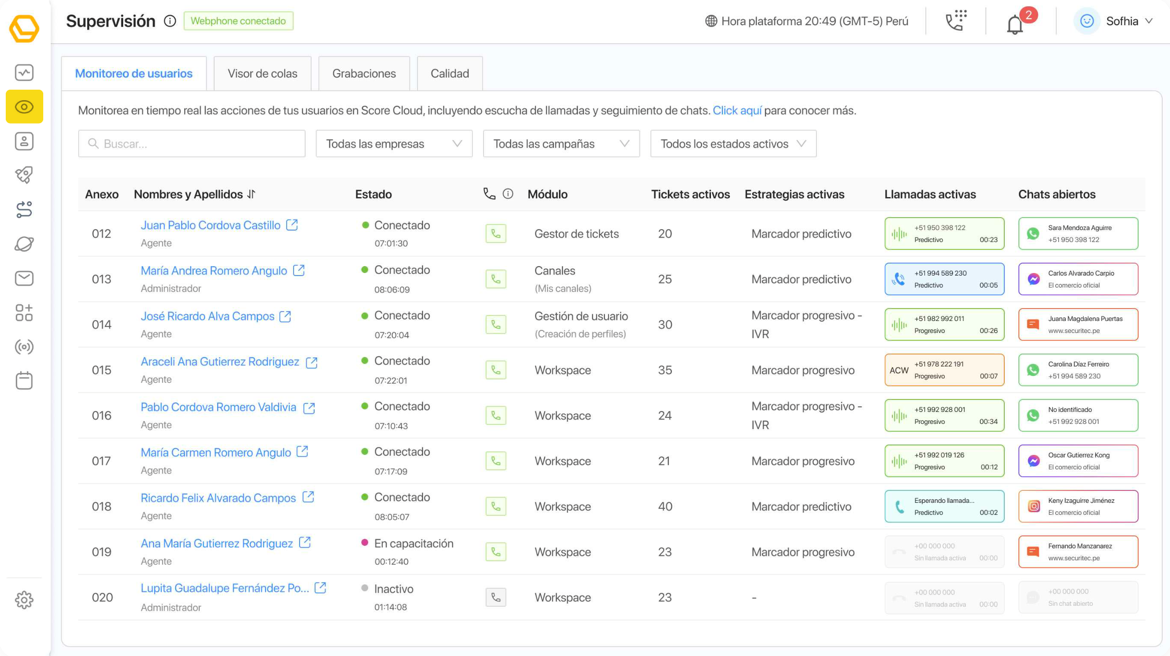1170x656 pixels.
Task: Open the calendar icon in the left sidebar
Action: pos(24,381)
